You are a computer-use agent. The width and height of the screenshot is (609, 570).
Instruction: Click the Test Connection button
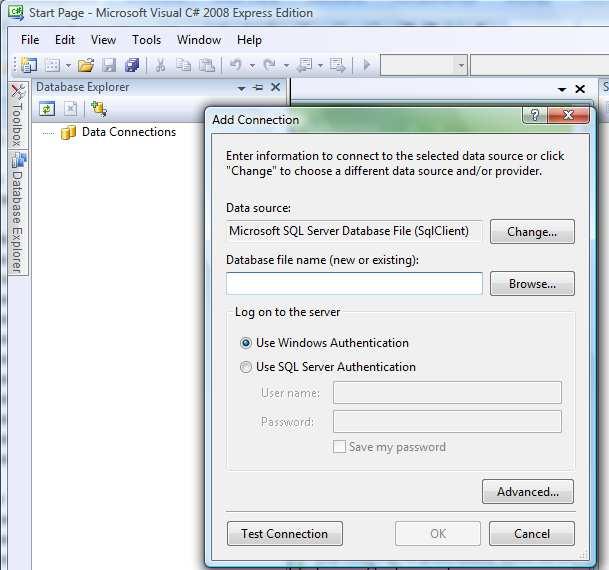coord(285,534)
